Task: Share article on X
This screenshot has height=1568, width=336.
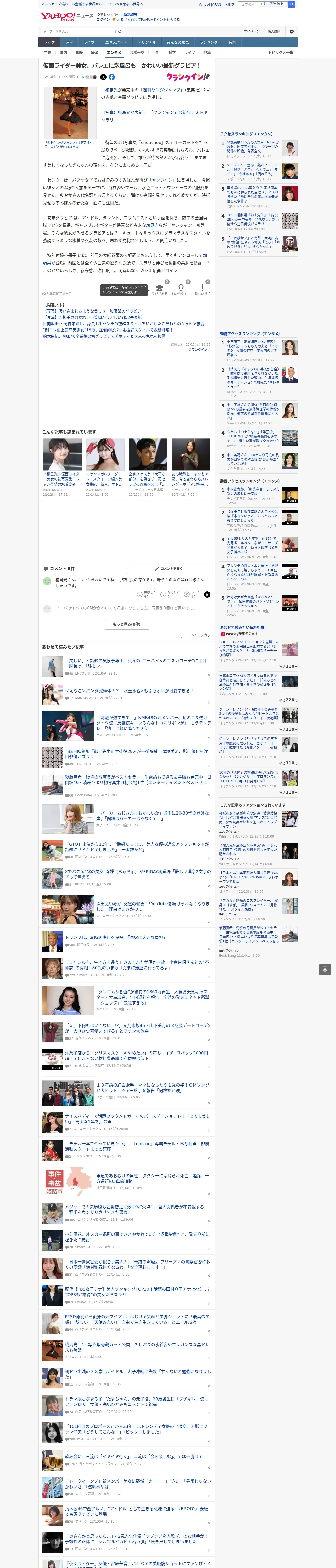Action: (x=103, y=77)
